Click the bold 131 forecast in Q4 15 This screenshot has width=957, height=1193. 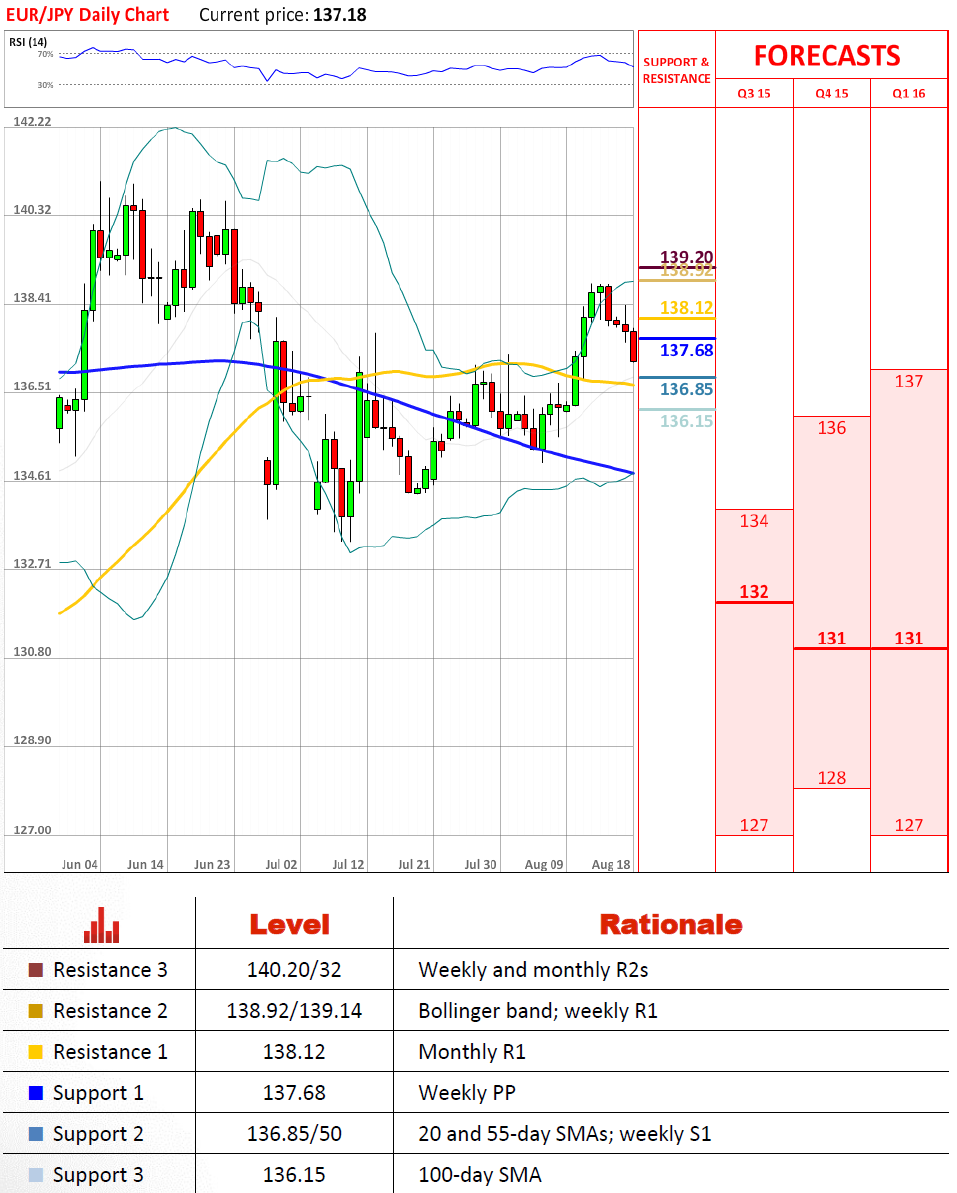831,638
